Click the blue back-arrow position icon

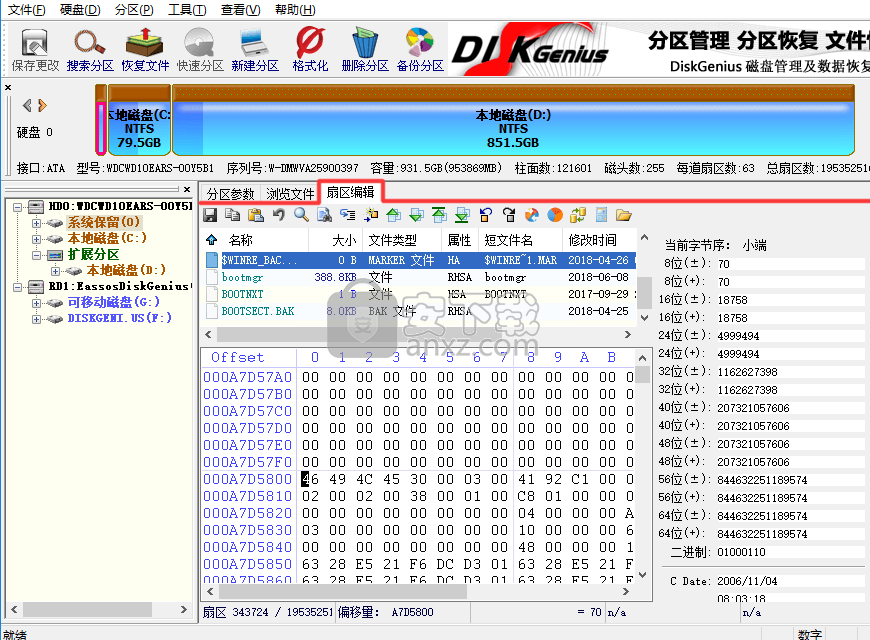[485, 215]
